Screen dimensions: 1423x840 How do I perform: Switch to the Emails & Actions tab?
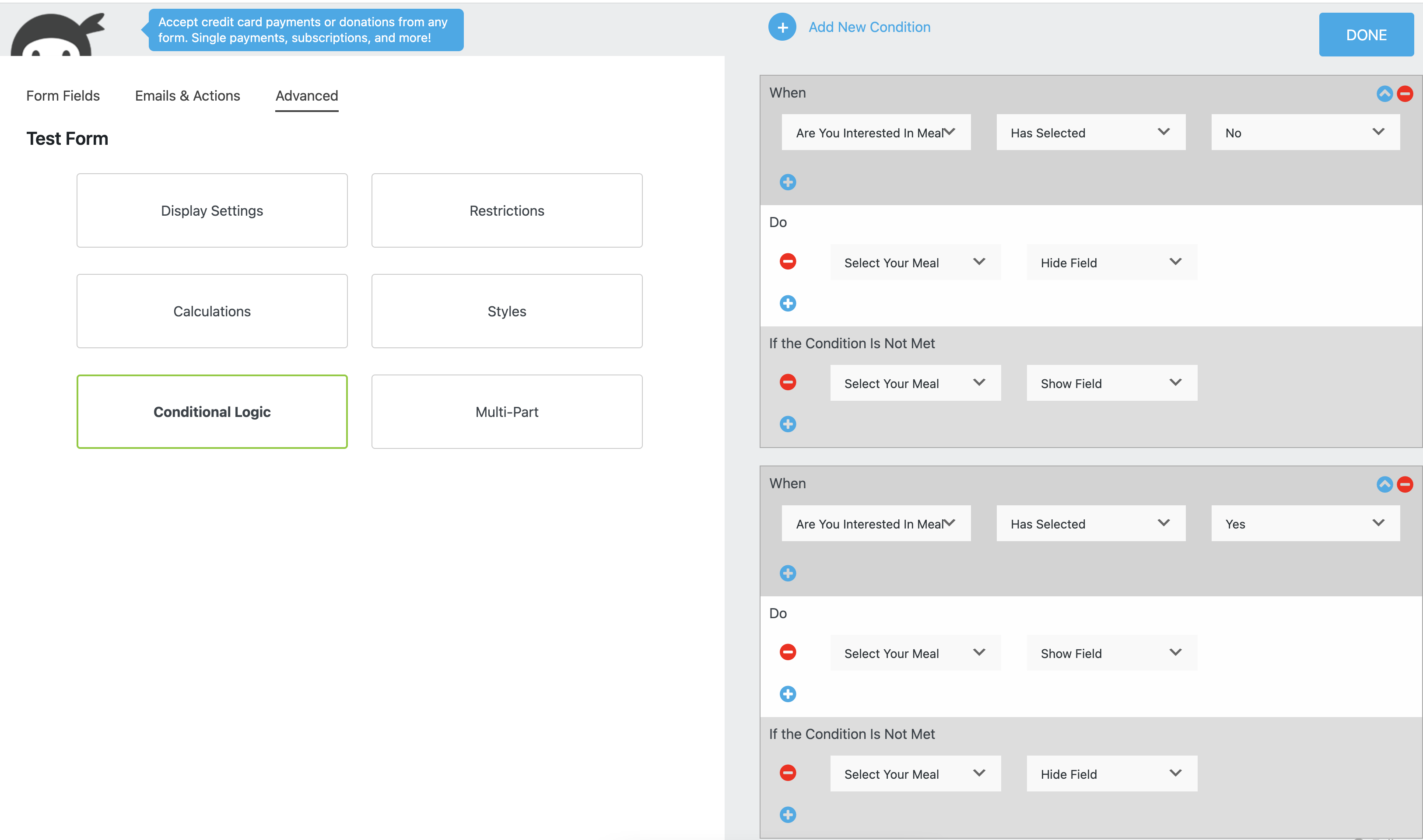pos(187,96)
